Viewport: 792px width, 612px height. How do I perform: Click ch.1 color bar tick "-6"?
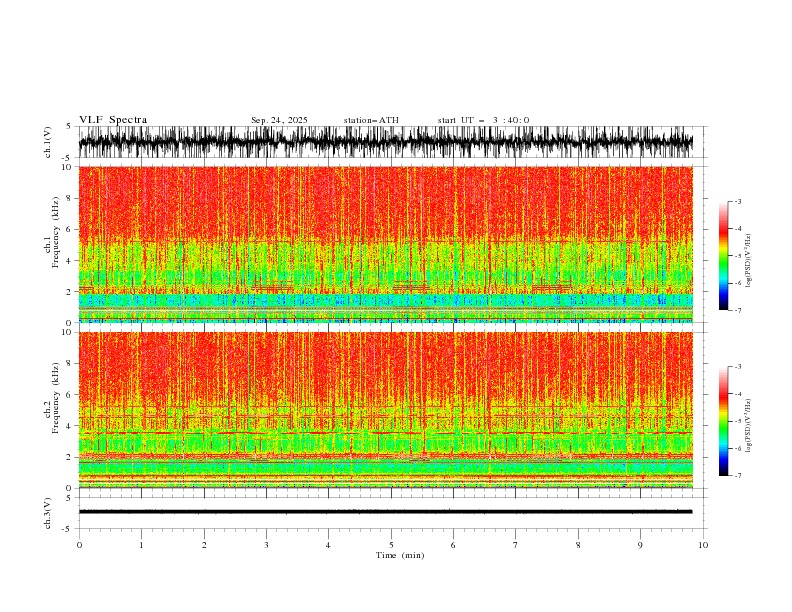pos(738,283)
